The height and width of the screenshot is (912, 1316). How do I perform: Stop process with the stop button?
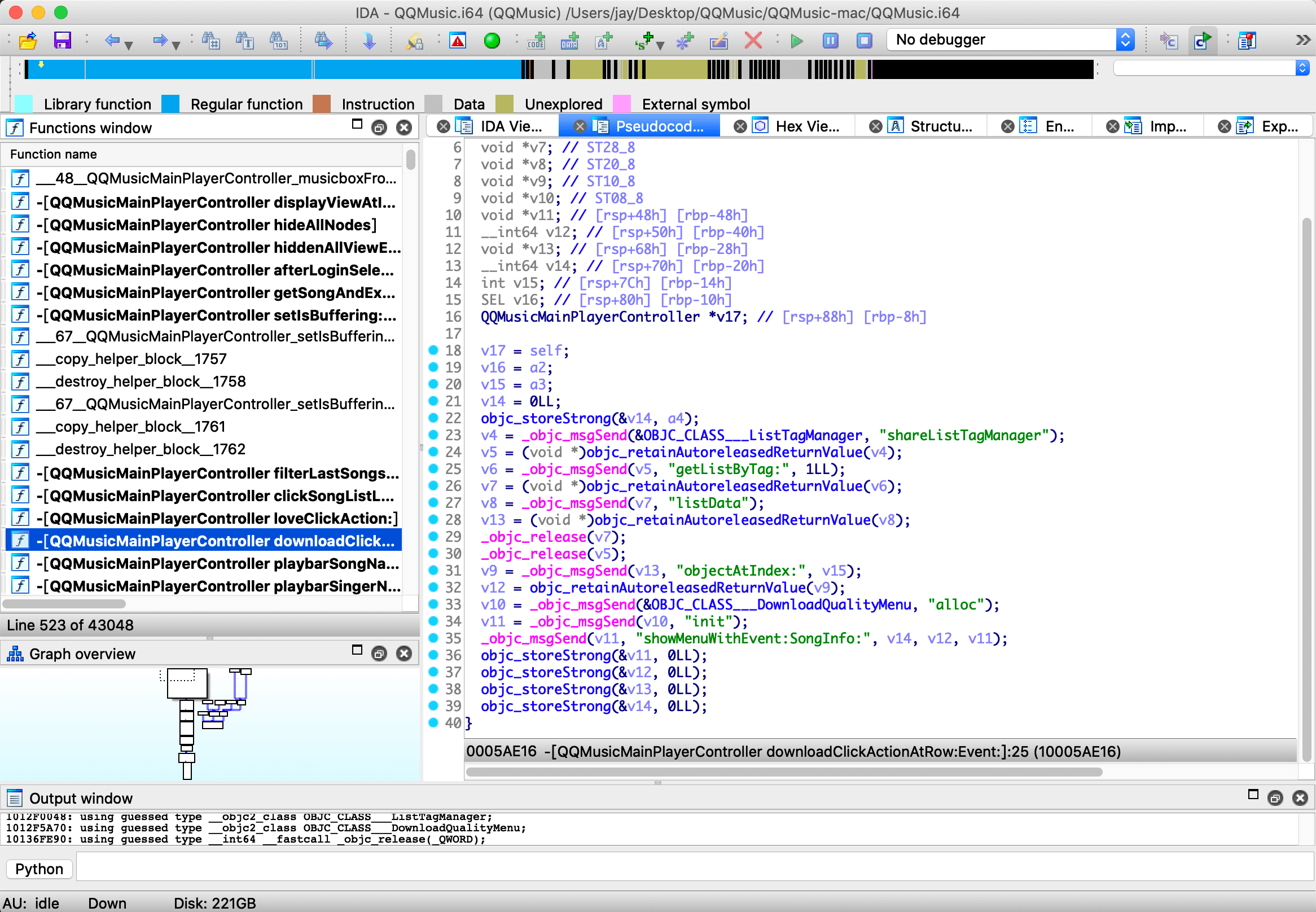coord(864,40)
